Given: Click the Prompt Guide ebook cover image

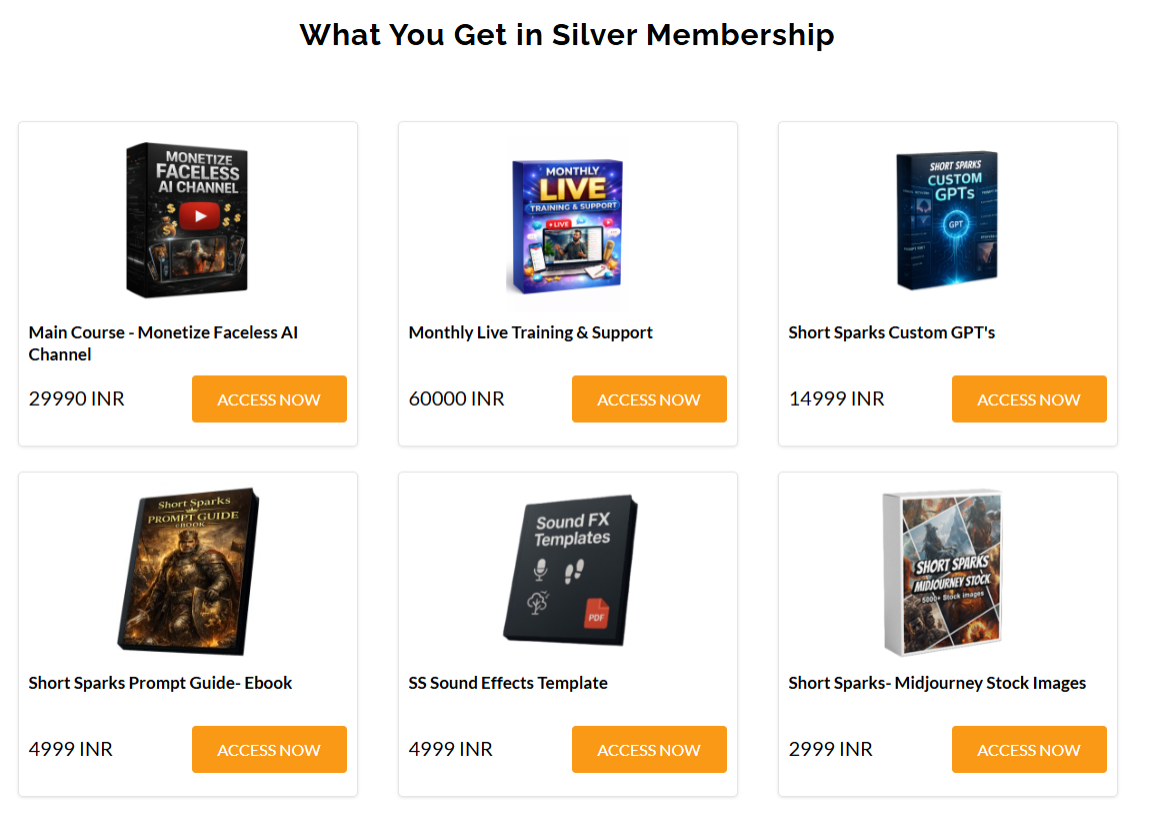Looking at the screenshot, I should point(187,571).
